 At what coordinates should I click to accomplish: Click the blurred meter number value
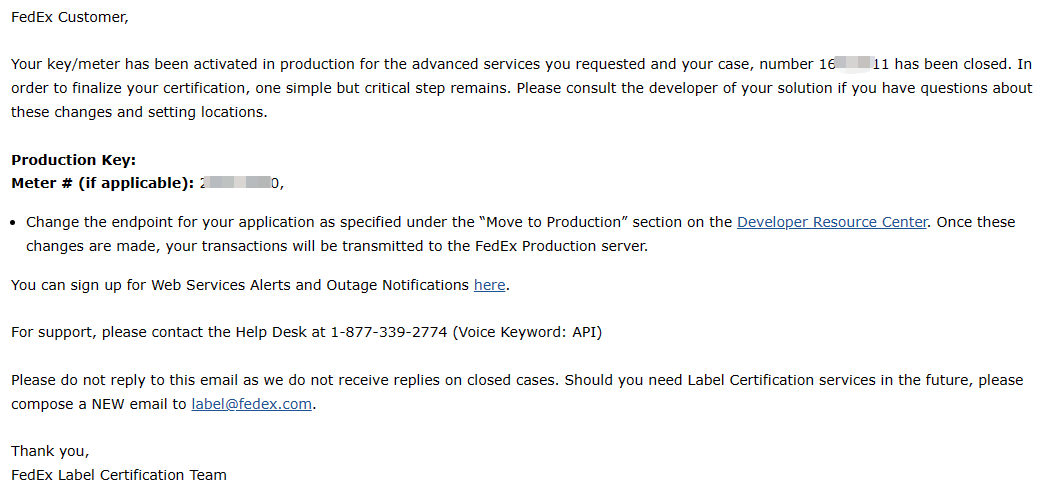pyautogui.click(x=239, y=184)
